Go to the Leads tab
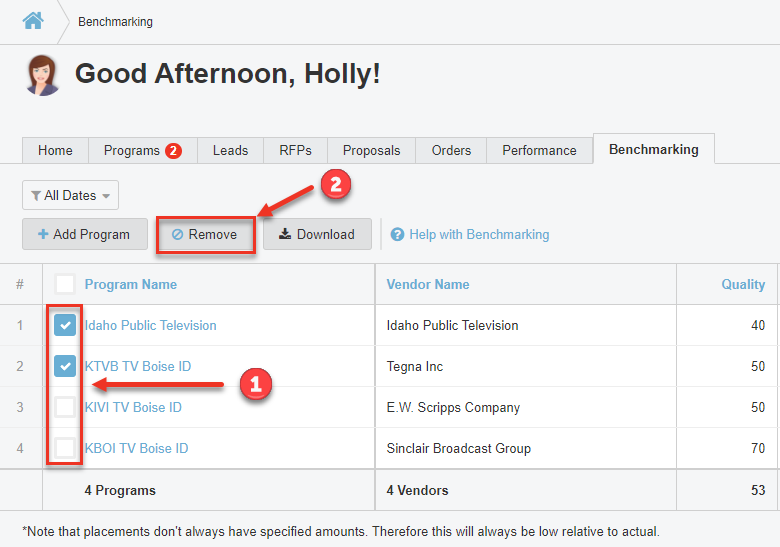The image size is (780, 547). coord(230,151)
